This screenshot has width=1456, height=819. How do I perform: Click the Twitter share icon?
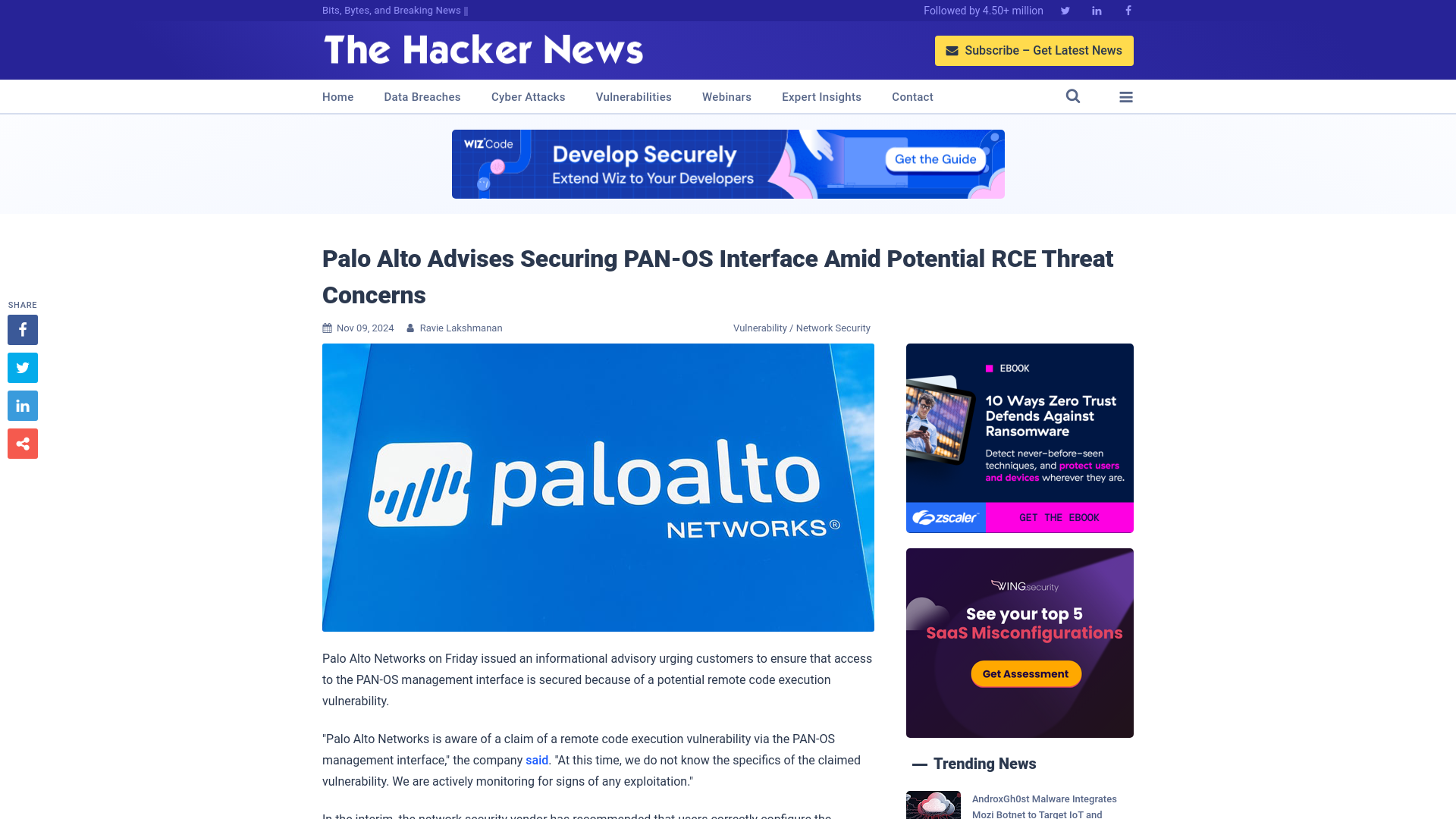(22, 367)
